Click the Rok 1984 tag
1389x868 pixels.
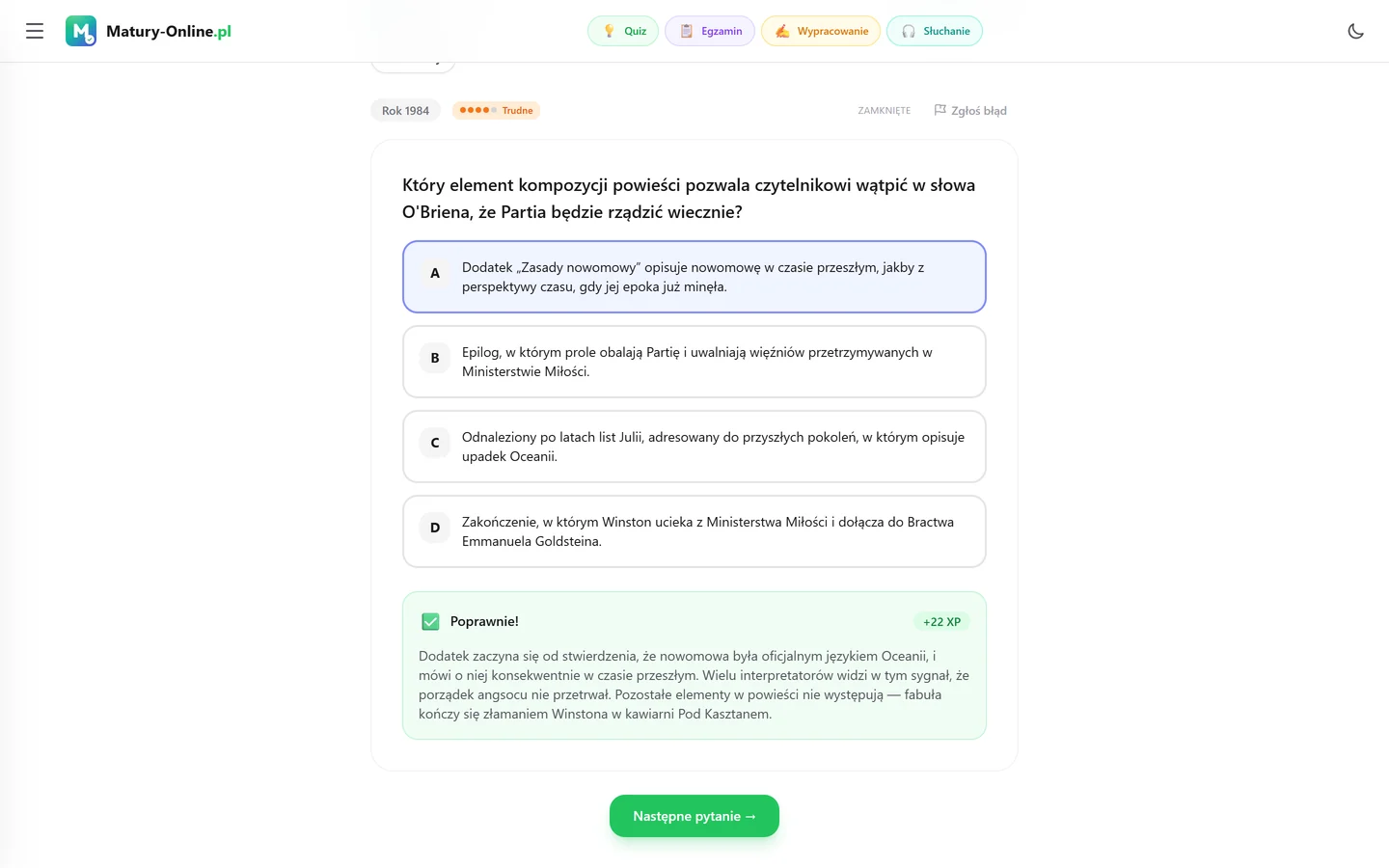[x=405, y=110]
